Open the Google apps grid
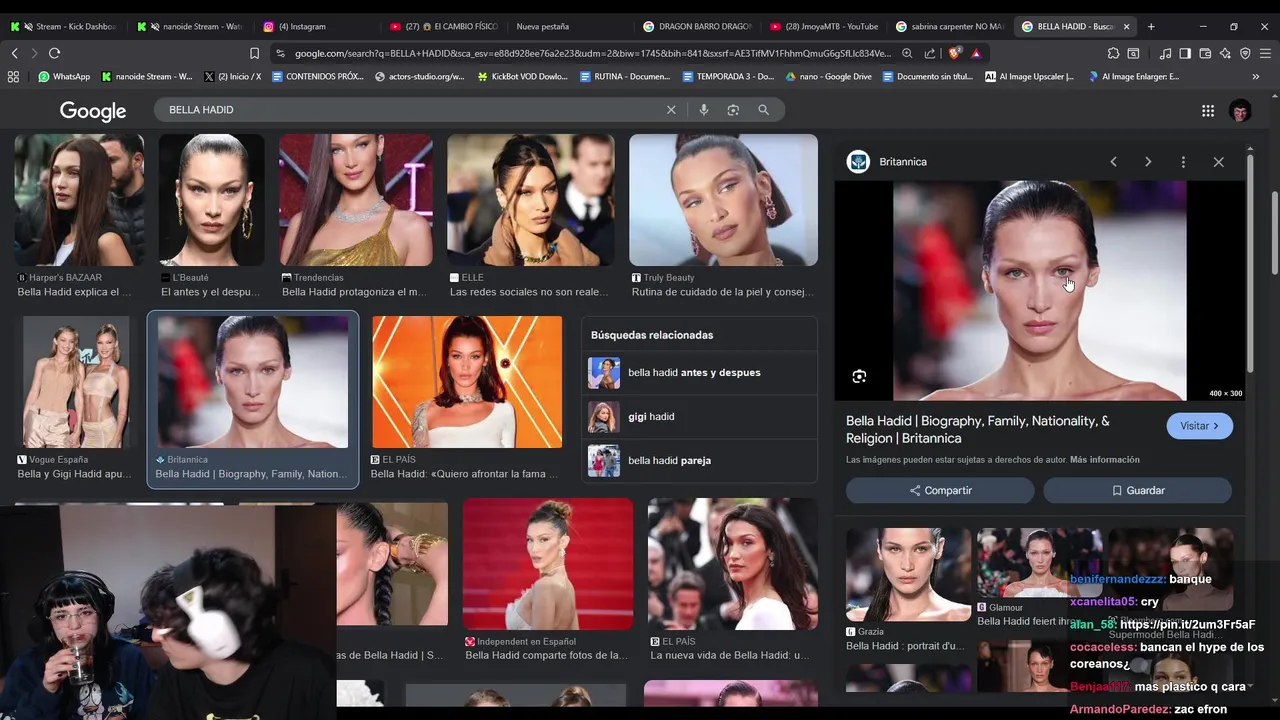 [1208, 111]
